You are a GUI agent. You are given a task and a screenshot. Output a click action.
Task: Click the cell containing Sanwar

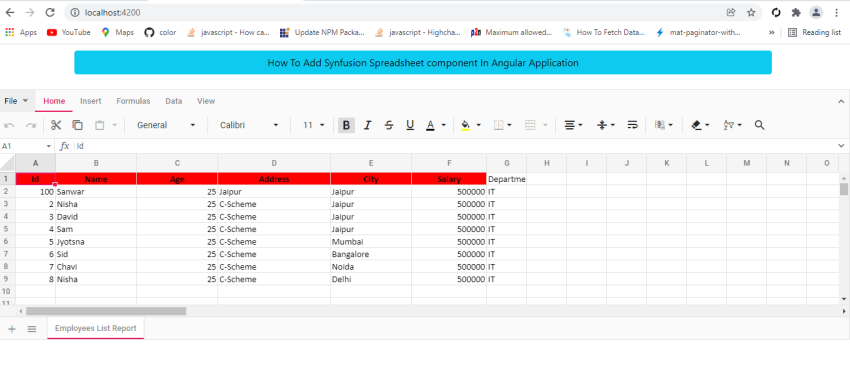(x=96, y=191)
